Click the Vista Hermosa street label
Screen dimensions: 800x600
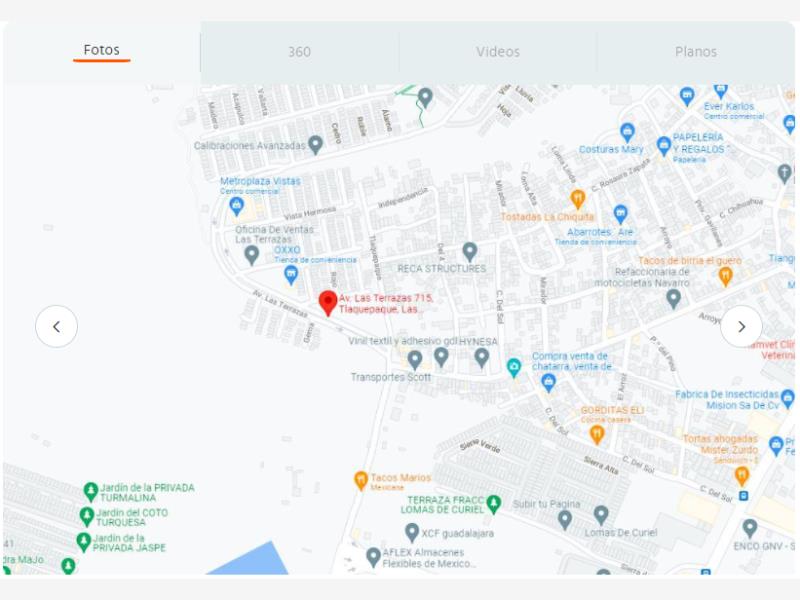(x=310, y=212)
